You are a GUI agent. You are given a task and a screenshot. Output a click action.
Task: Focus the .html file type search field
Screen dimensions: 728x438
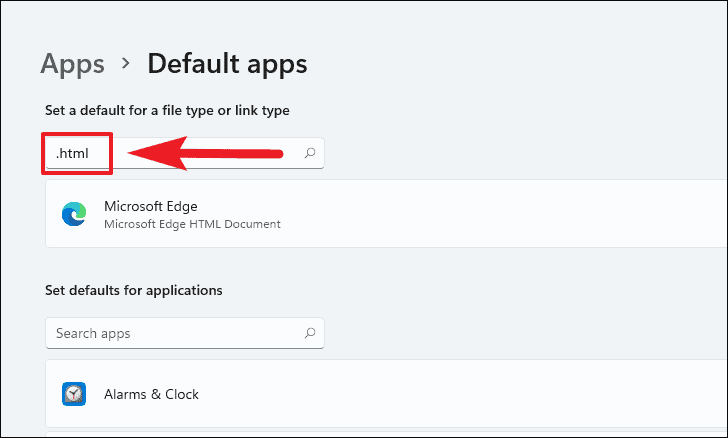pyautogui.click(x=185, y=153)
